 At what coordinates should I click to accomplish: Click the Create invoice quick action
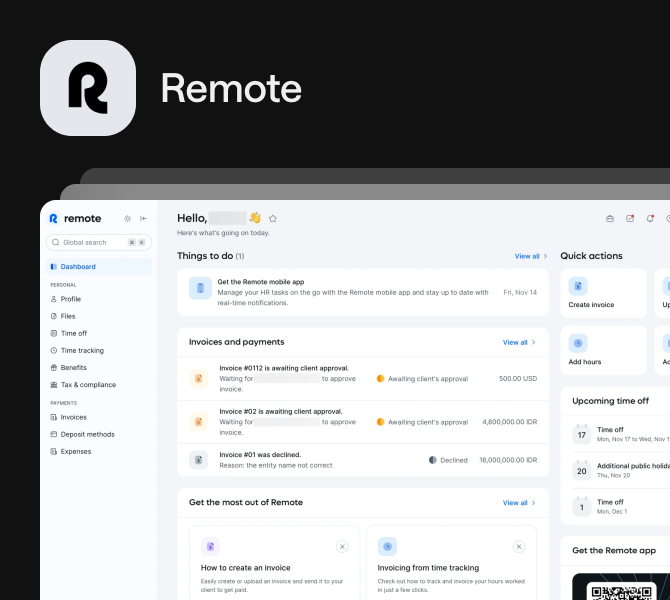click(x=603, y=293)
